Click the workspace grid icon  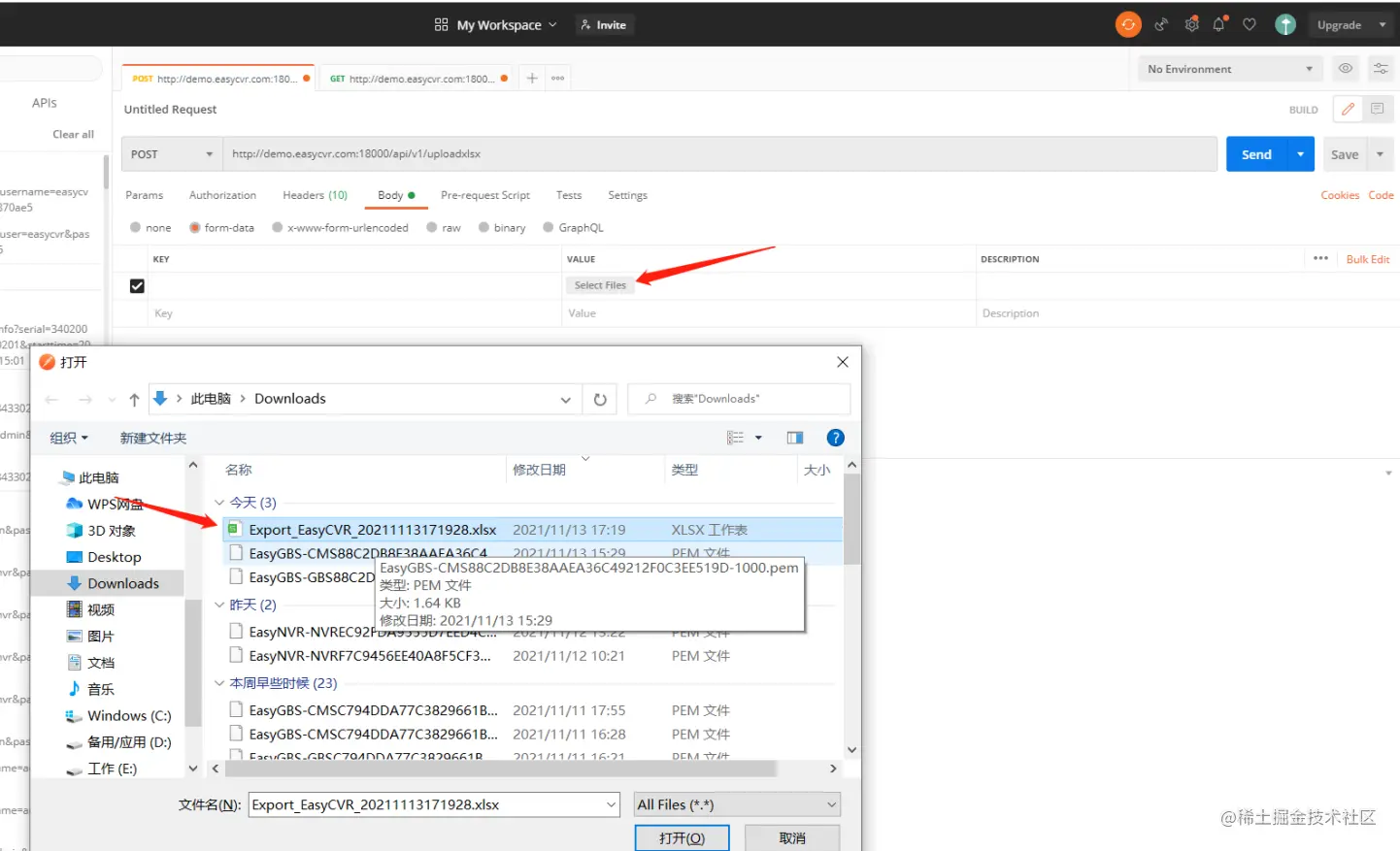[x=441, y=25]
